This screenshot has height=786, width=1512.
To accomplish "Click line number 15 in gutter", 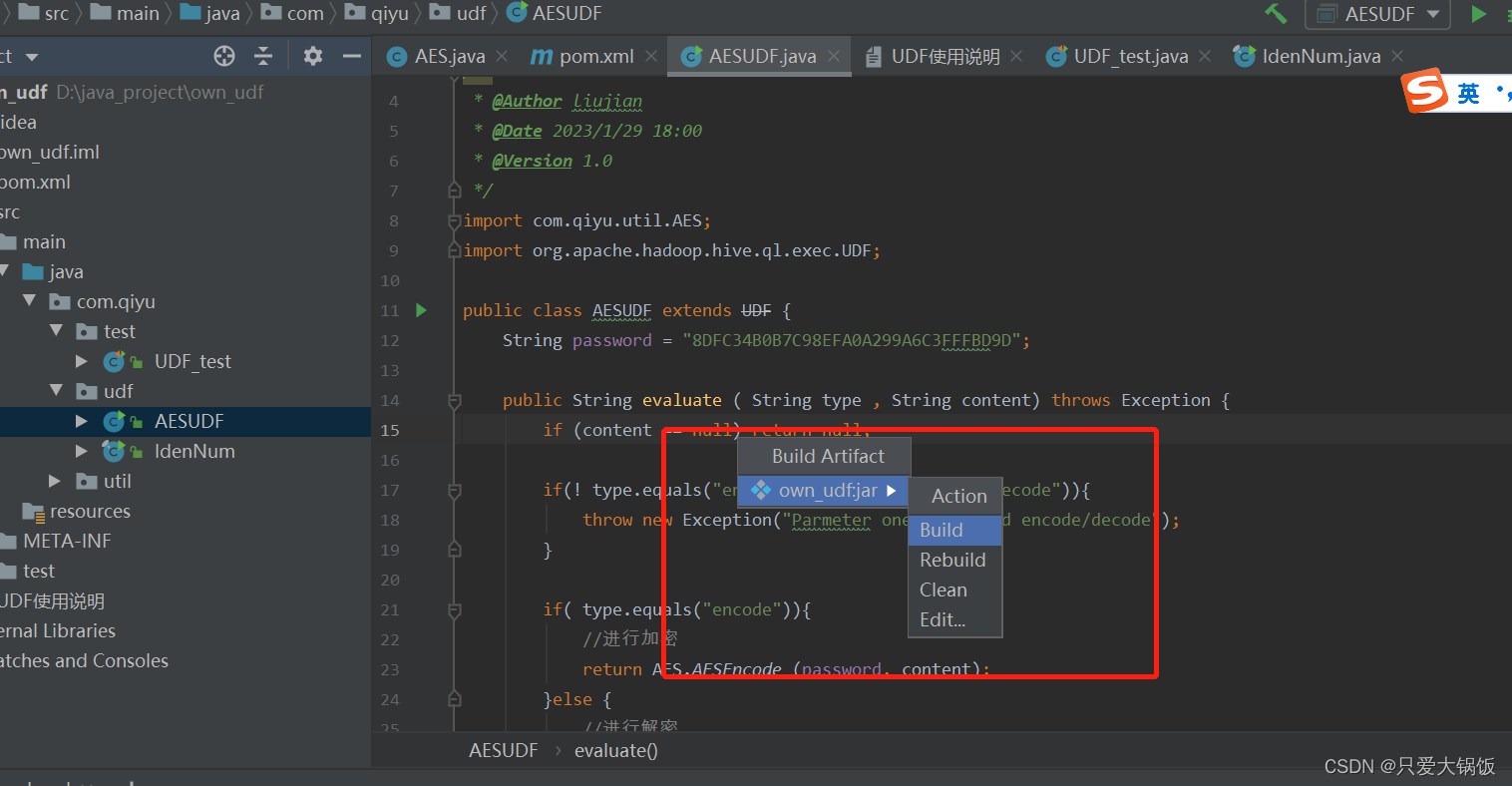I will coord(389,430).
